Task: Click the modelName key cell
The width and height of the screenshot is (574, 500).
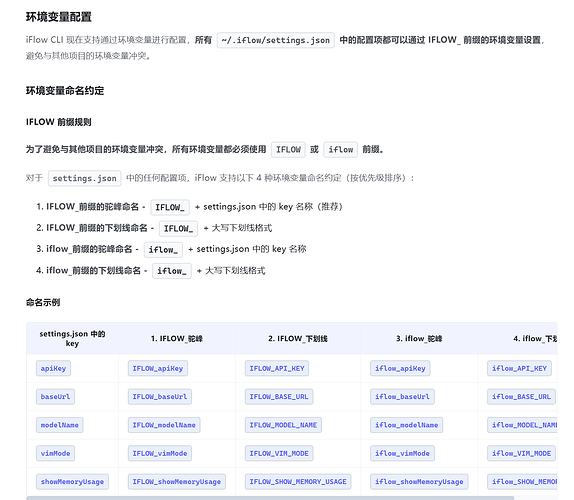Action: coord(60,425)
